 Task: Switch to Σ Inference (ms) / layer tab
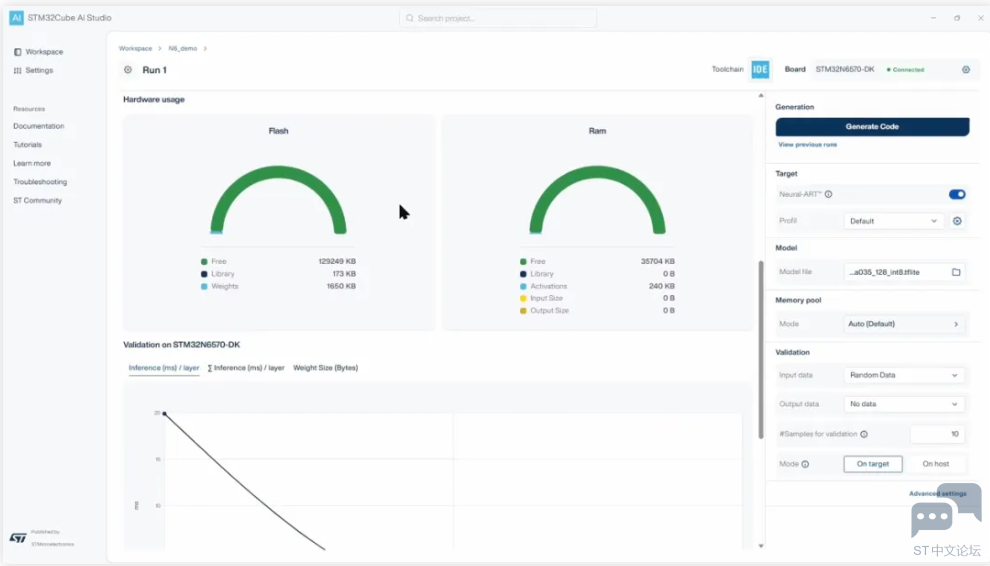point(246,368)
